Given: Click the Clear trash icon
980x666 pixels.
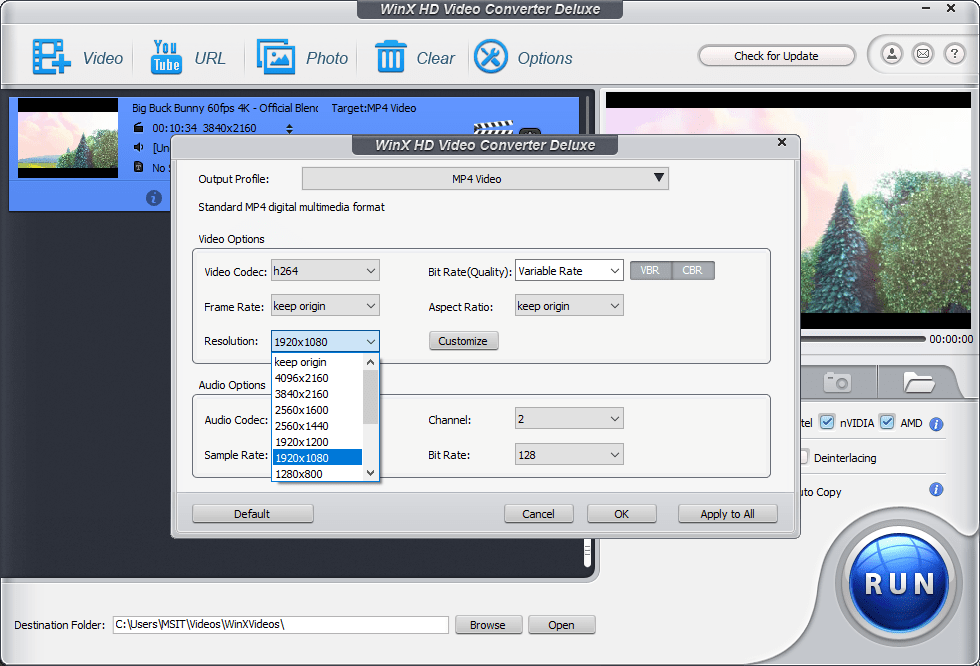Looking at the screenshot, I should click(x=390, y=57).
